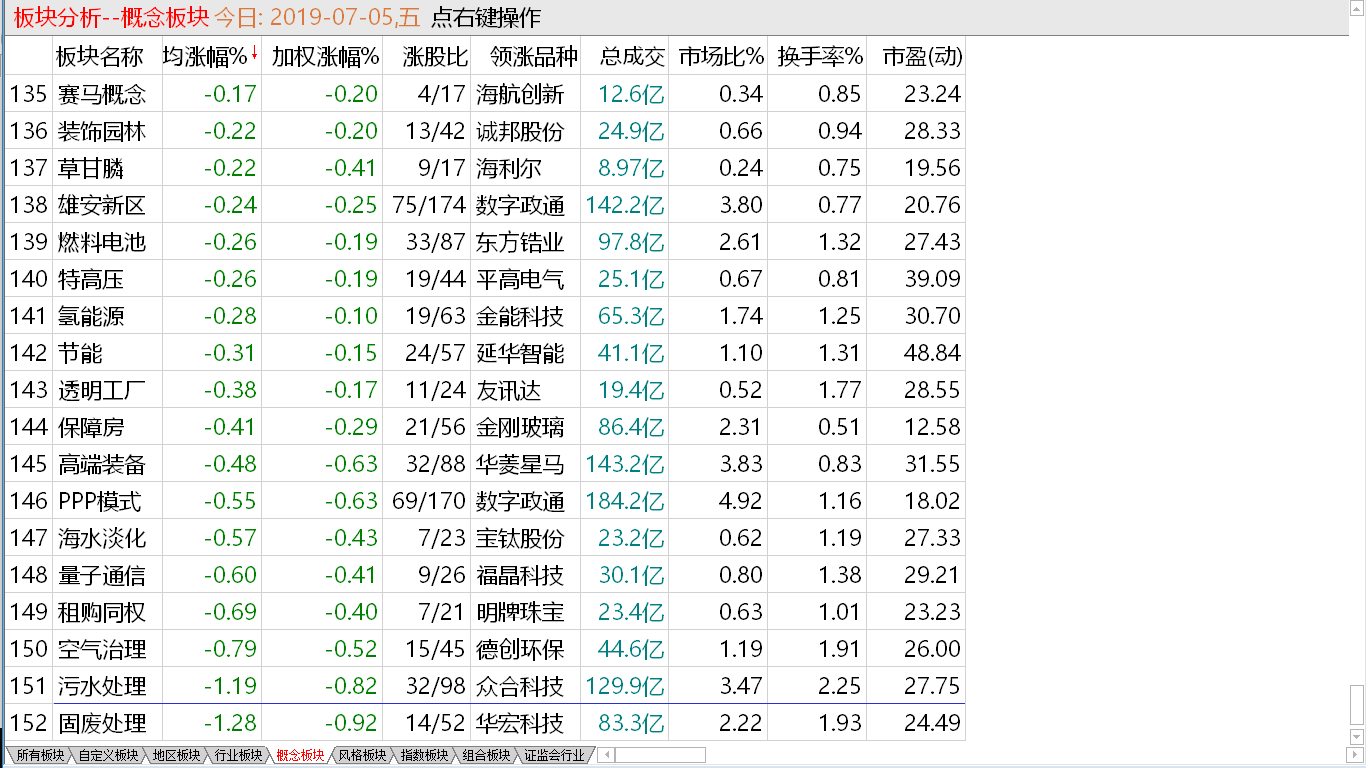Select the 高端装备 sector name
The image size is (1366, 768).
(101, 464)
